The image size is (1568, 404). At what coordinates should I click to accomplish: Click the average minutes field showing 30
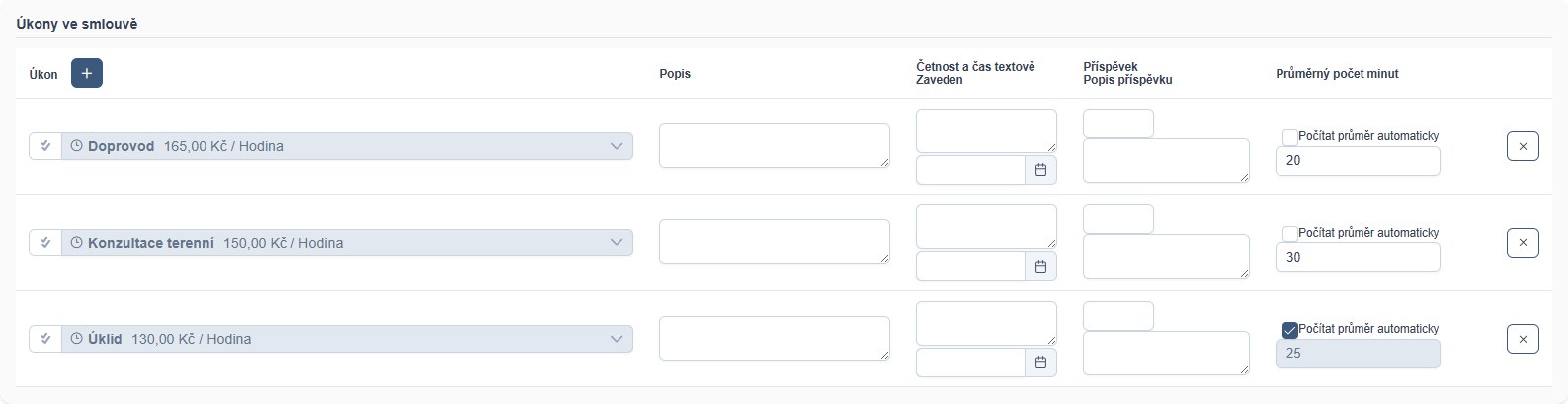[x=1358, y=257]
